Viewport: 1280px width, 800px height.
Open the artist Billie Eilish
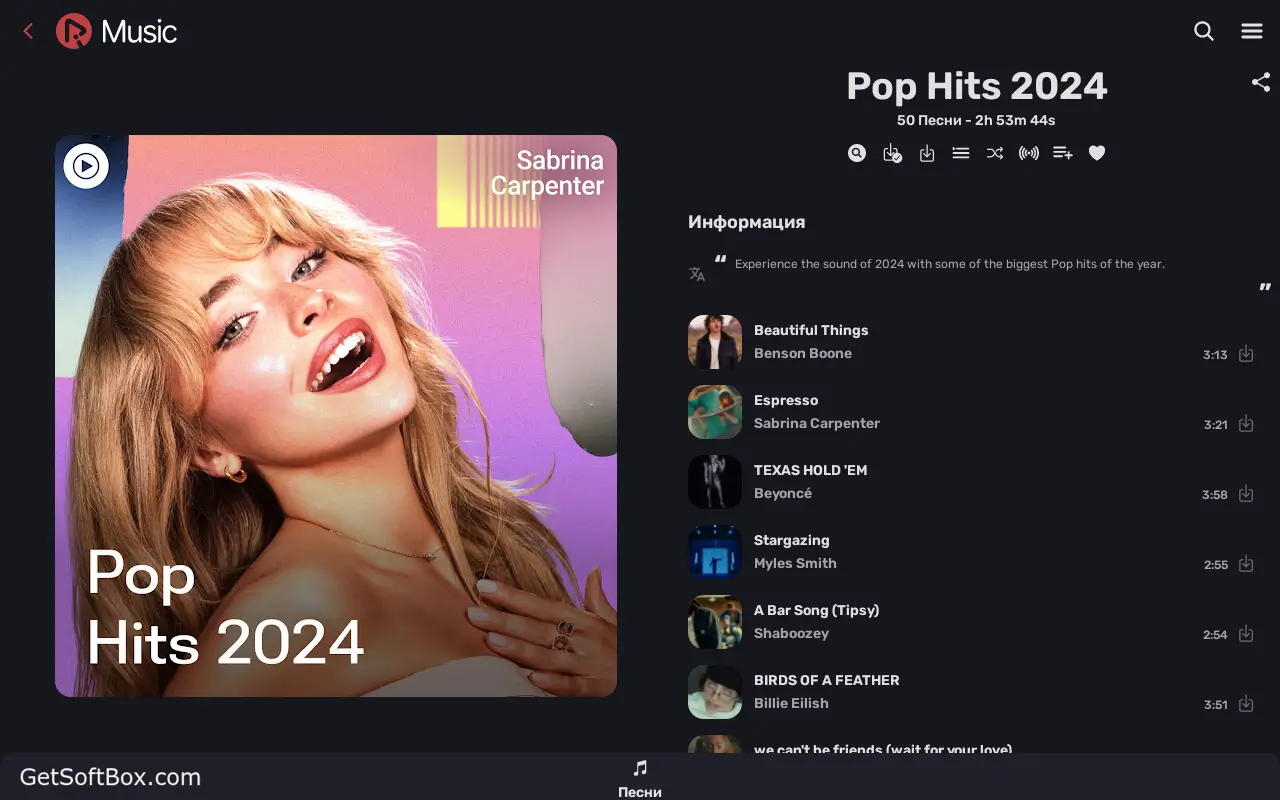(791, 703)
